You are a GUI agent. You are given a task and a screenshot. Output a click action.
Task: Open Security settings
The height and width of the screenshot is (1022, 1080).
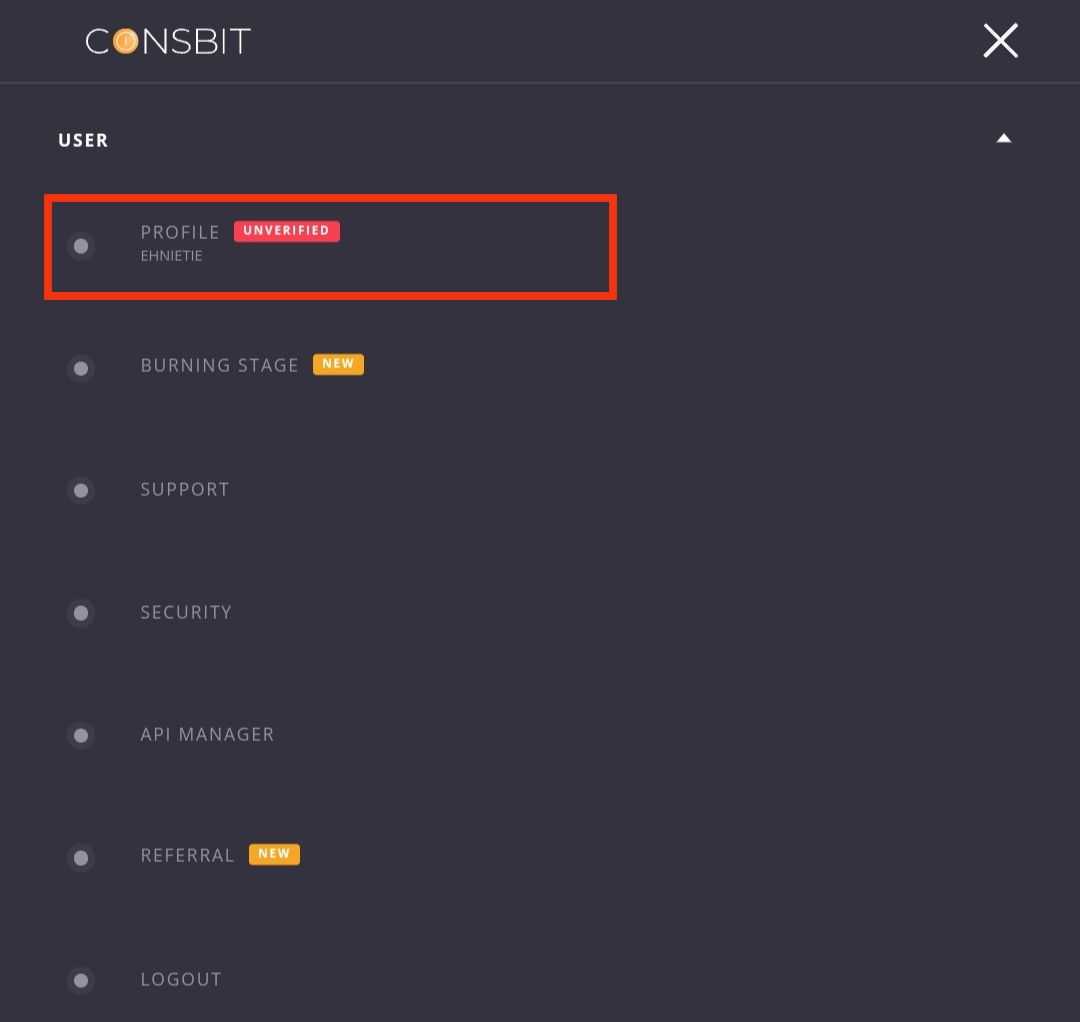click(186, 612)
